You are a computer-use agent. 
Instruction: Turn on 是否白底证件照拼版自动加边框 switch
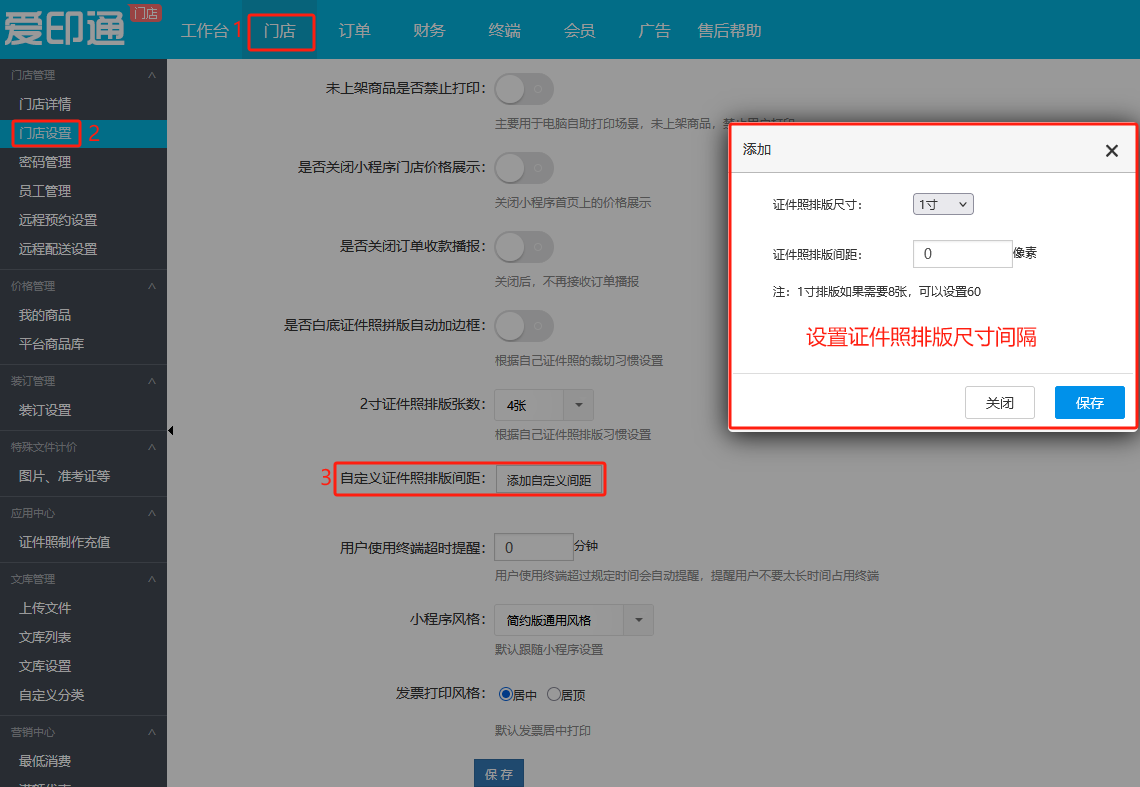pos(523,325)
